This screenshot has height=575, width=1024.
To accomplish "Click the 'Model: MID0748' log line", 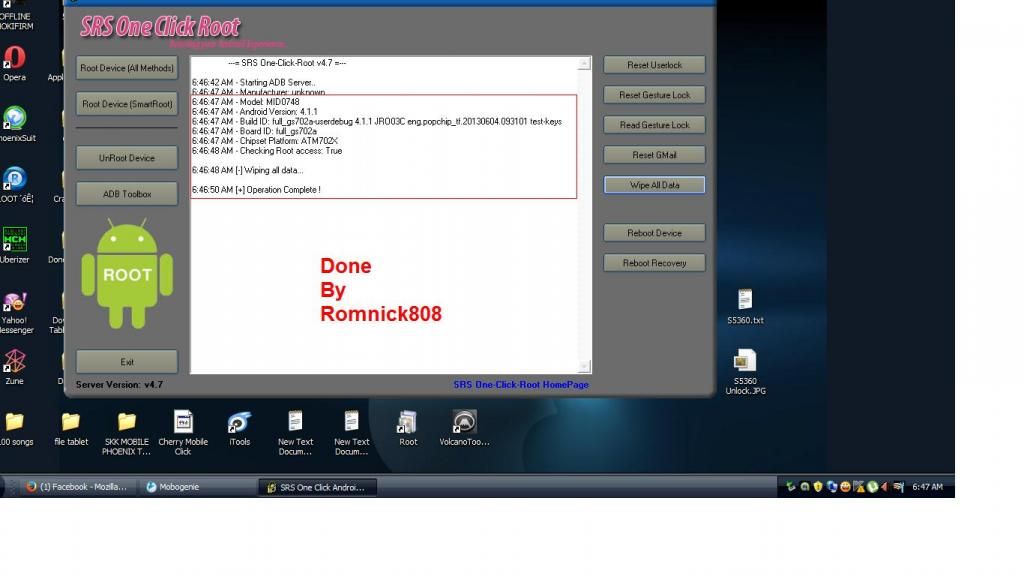I will [246, 102].
